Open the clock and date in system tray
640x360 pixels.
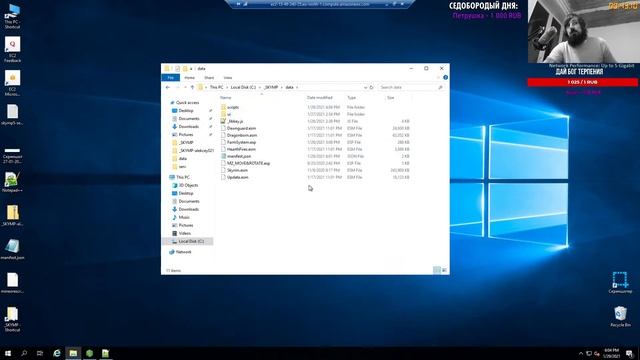pos(611,353)
